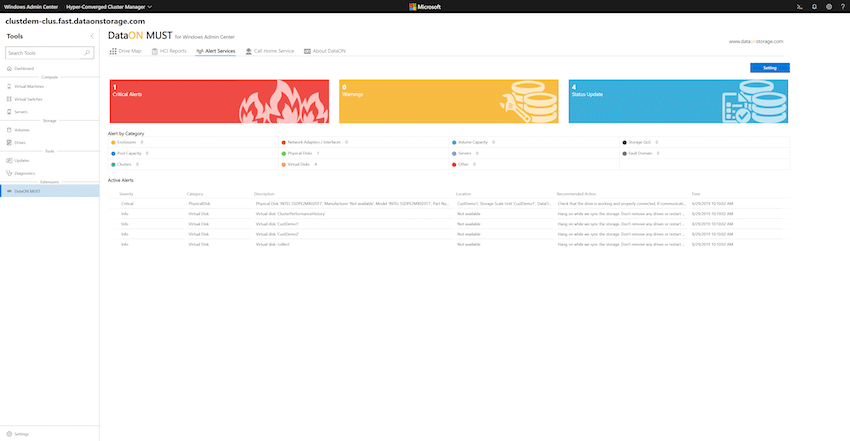
Task: Sort alerts by the Description column header
Action: pos(264,193)
